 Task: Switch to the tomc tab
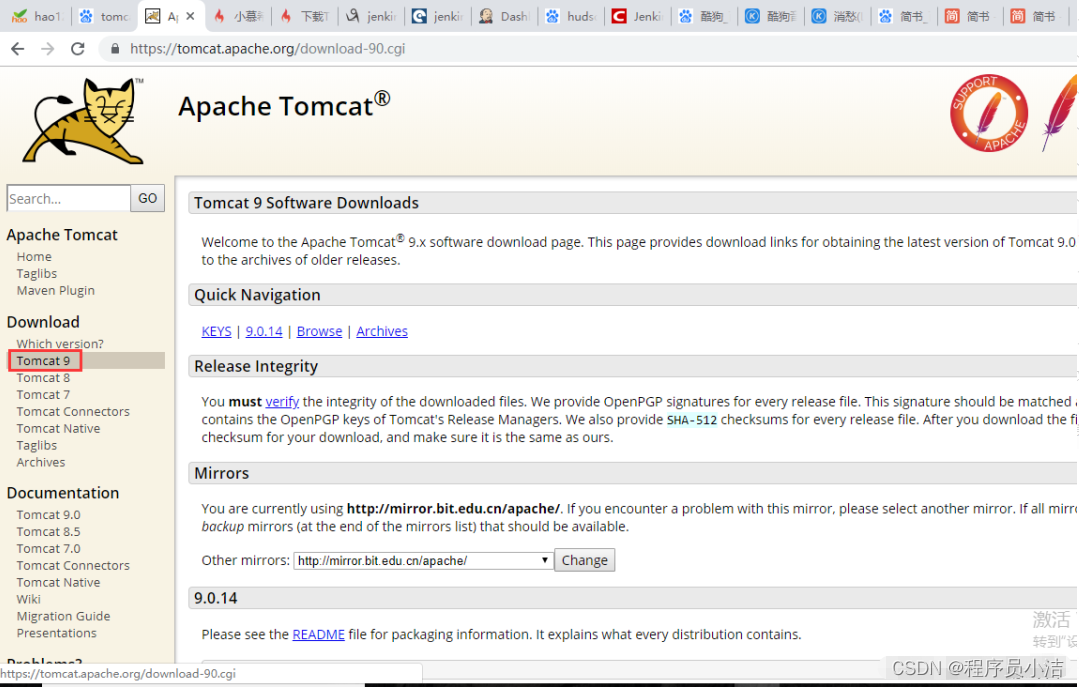(x=103, y=16)
